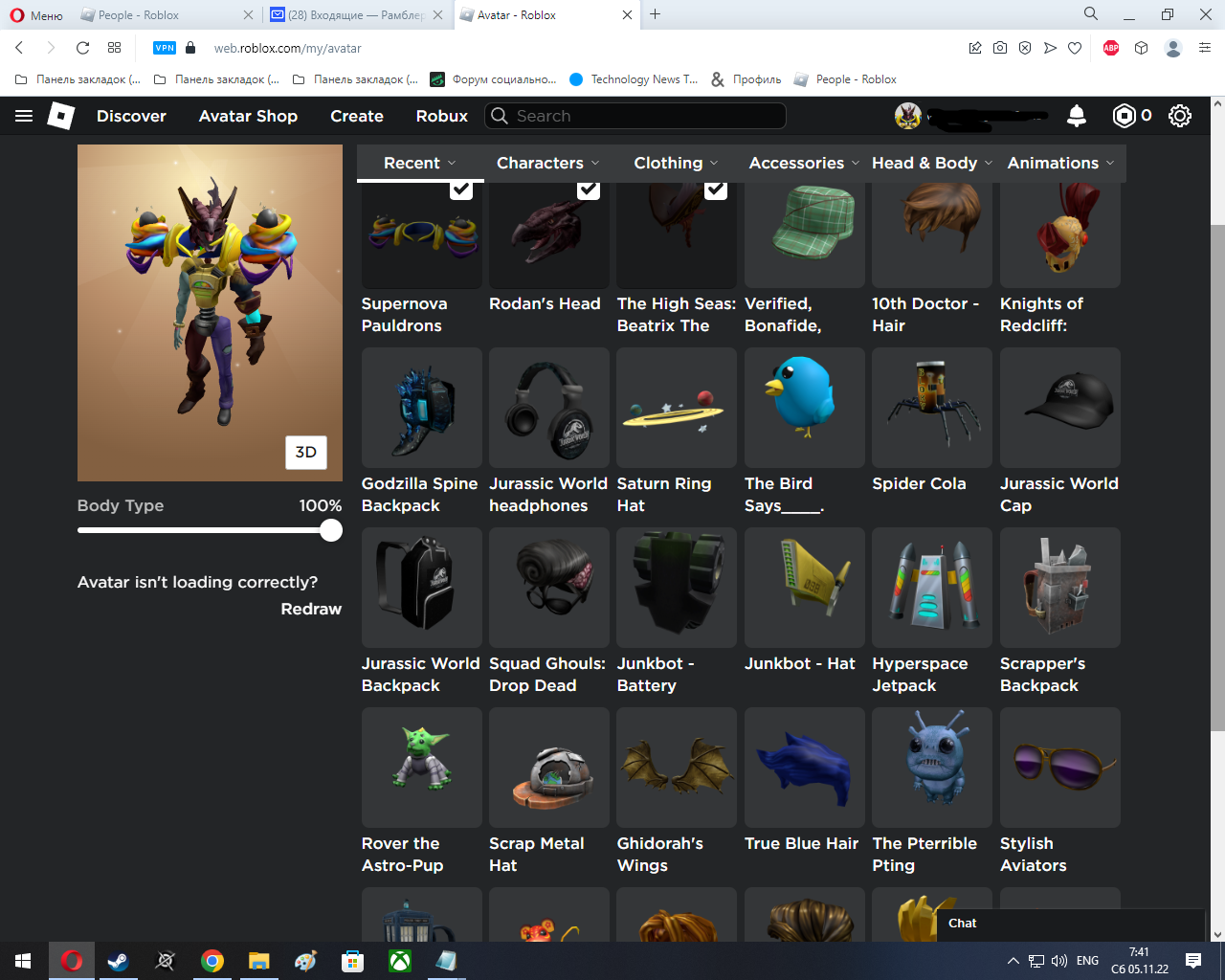Open Xbox app from the taskbar
The image size is (1225, 980).
[400, 961]
